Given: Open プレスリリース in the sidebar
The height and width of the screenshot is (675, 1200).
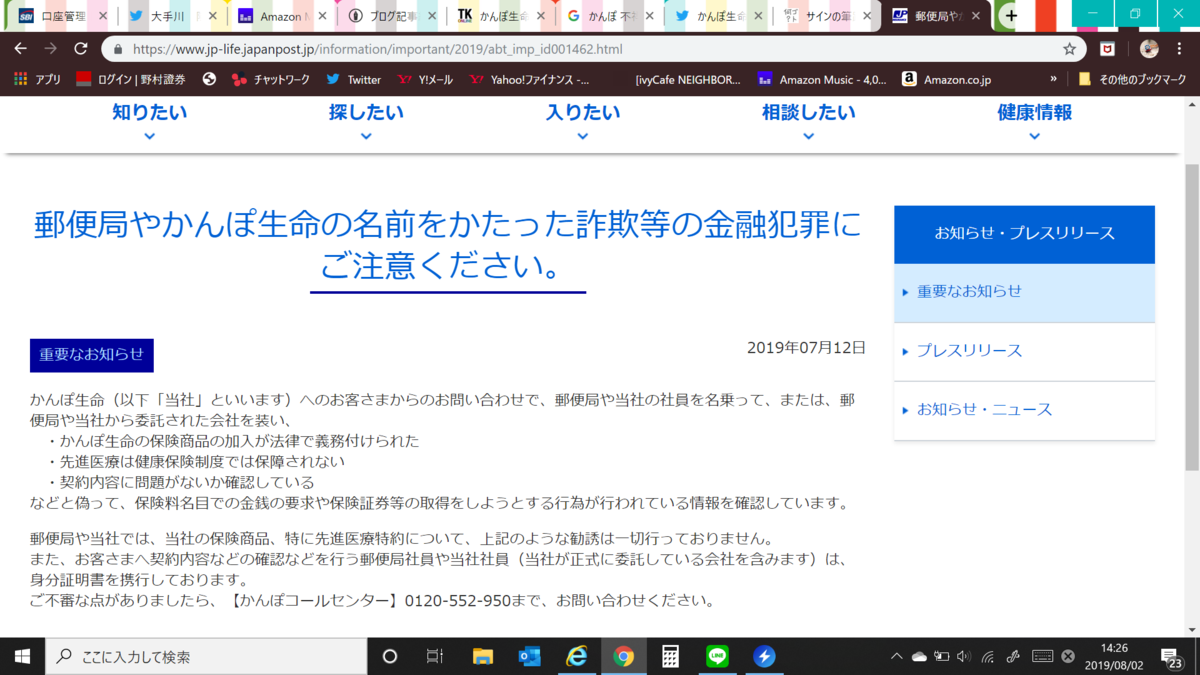Looking at the screenshot, I should 1024,351.
